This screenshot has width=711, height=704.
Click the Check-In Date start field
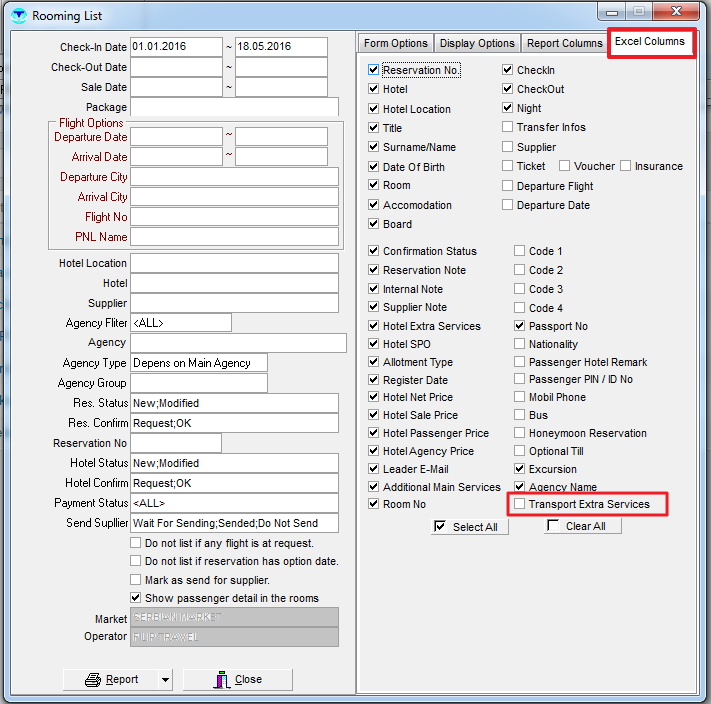click(175, 47)
